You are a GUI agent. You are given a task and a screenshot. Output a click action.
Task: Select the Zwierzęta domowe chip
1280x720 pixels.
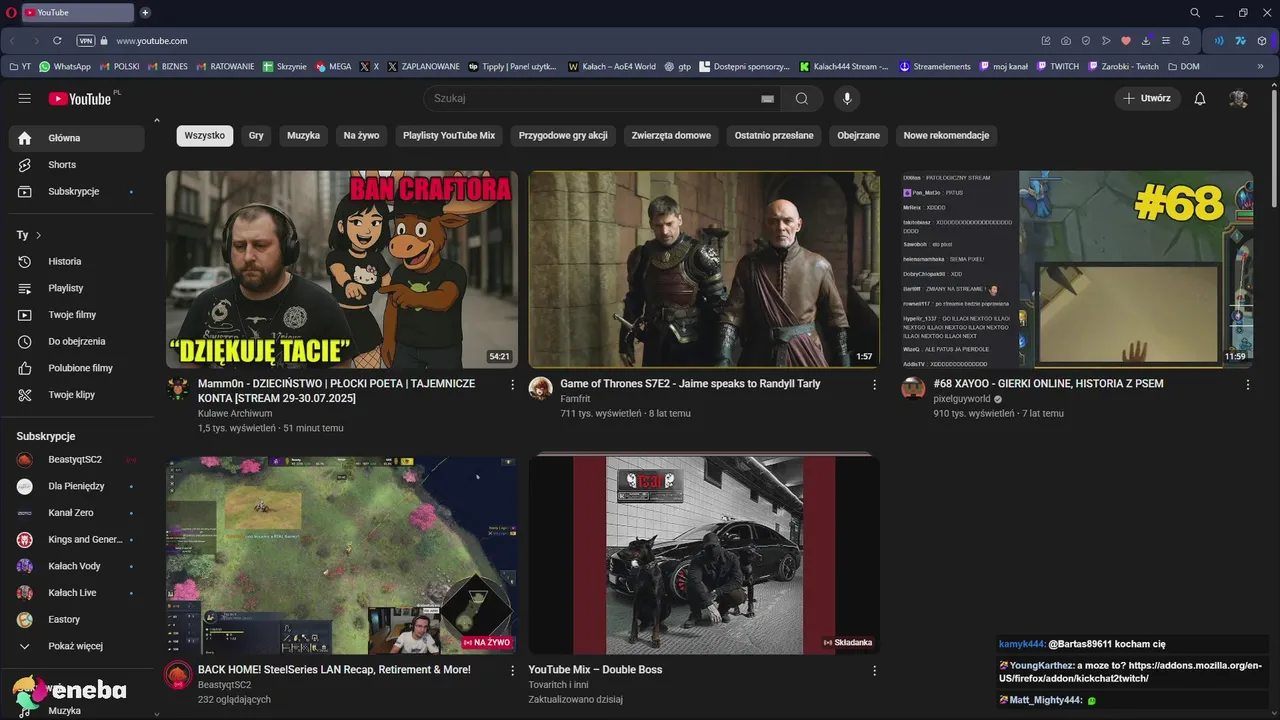click(x=671, y=135)
